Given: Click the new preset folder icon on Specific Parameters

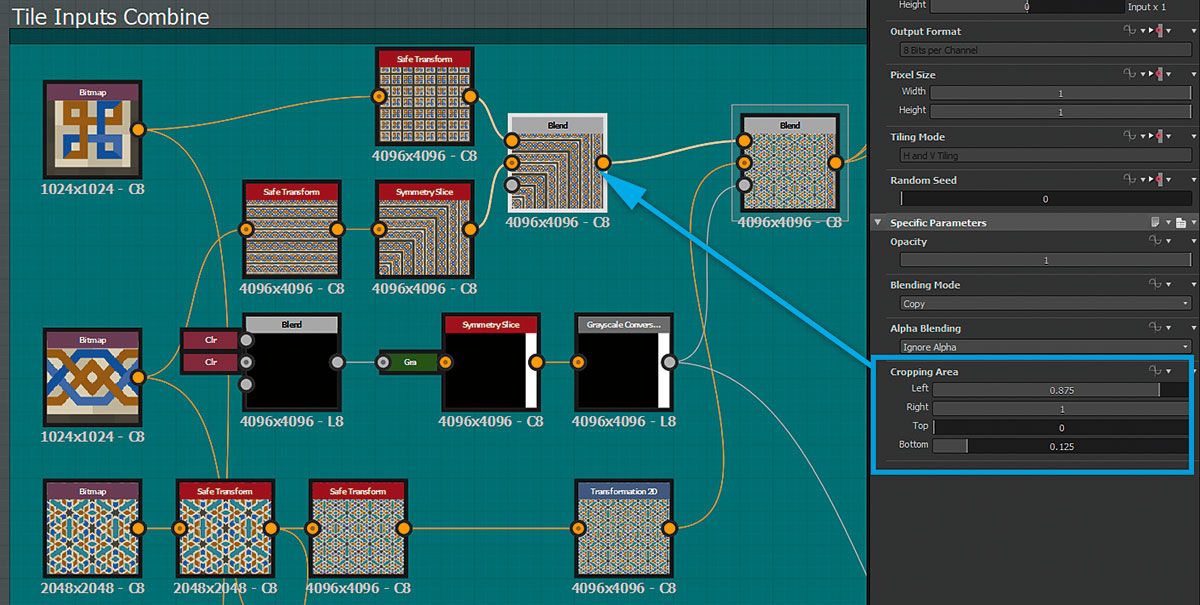Looking at the screenshot, I should coord(1182,222).
